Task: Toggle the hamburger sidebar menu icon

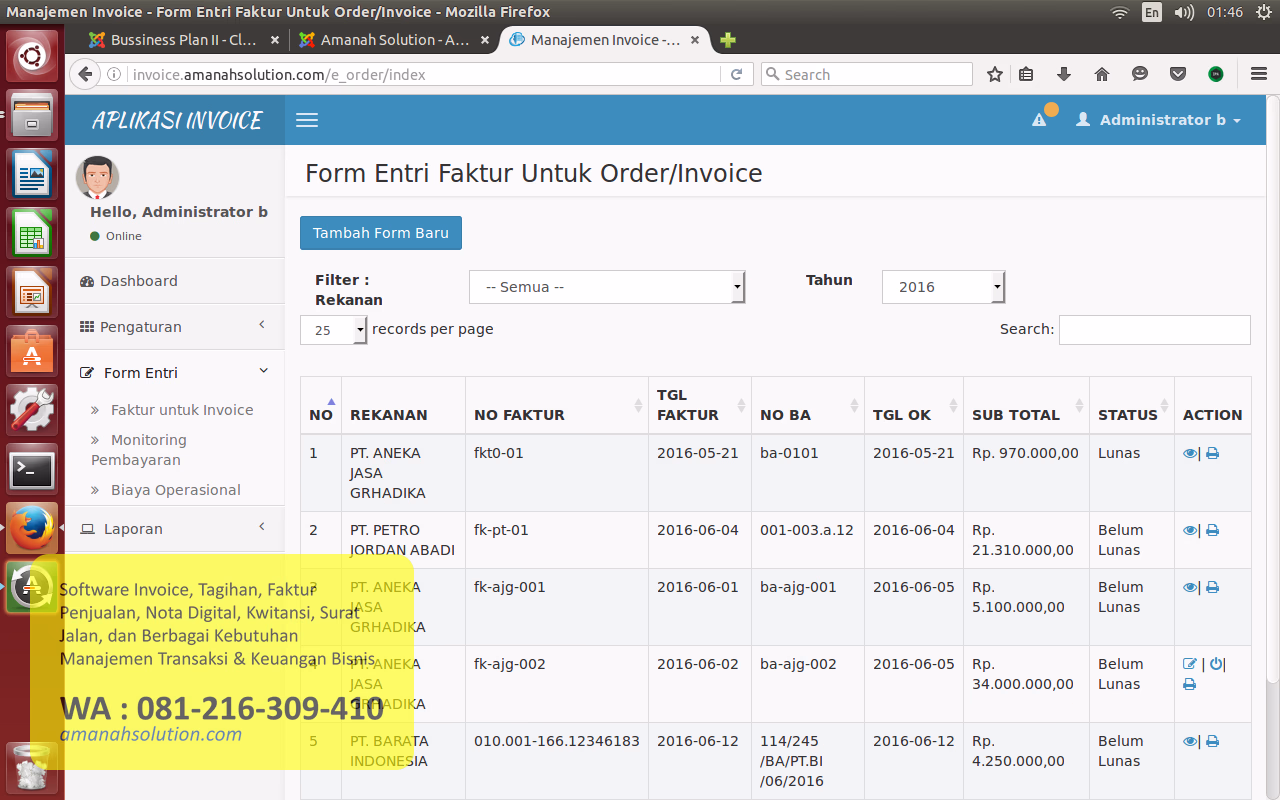Action: [307, 120]
